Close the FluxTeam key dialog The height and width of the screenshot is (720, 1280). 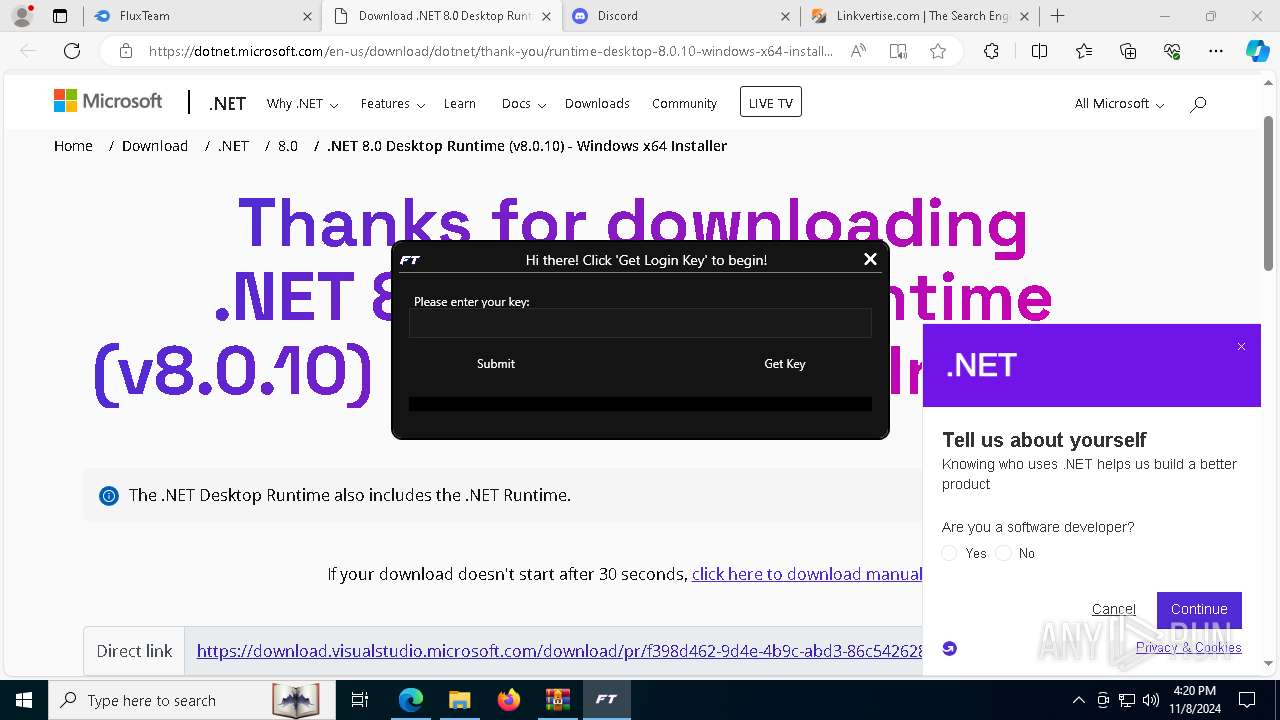point(870,259)
